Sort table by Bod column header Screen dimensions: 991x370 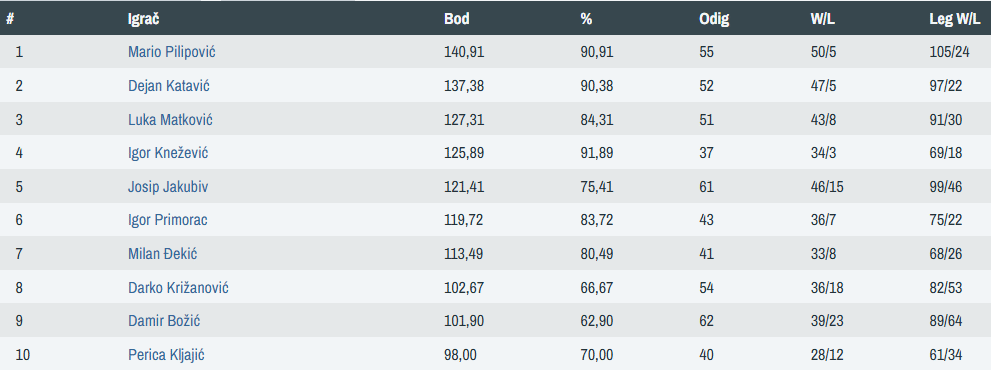pyautogui.click(x=457, y=18)
